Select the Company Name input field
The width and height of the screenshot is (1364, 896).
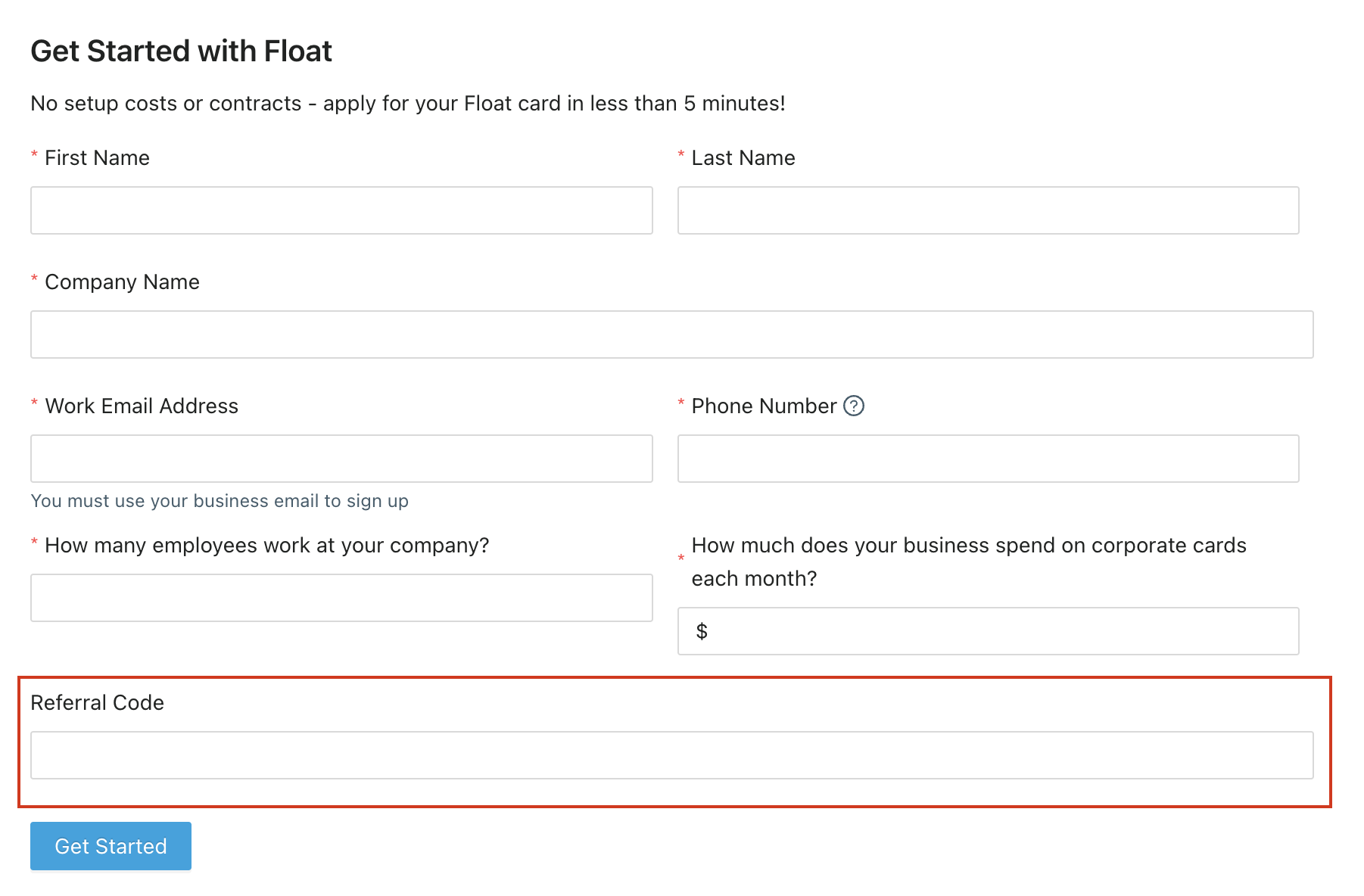point(672,334)
